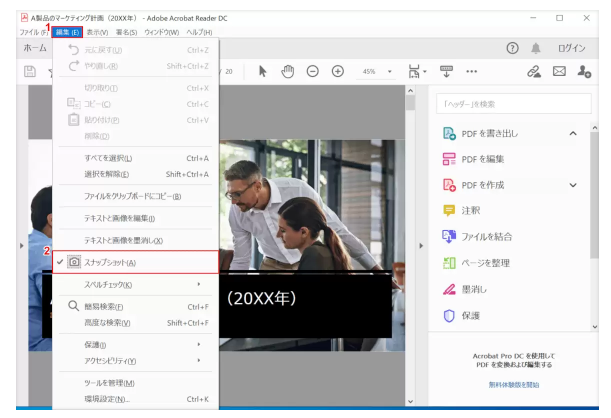Select the arrow selection tool in toolbar
Viewport: 611px width, 418px height.
[x=261, y=72]
